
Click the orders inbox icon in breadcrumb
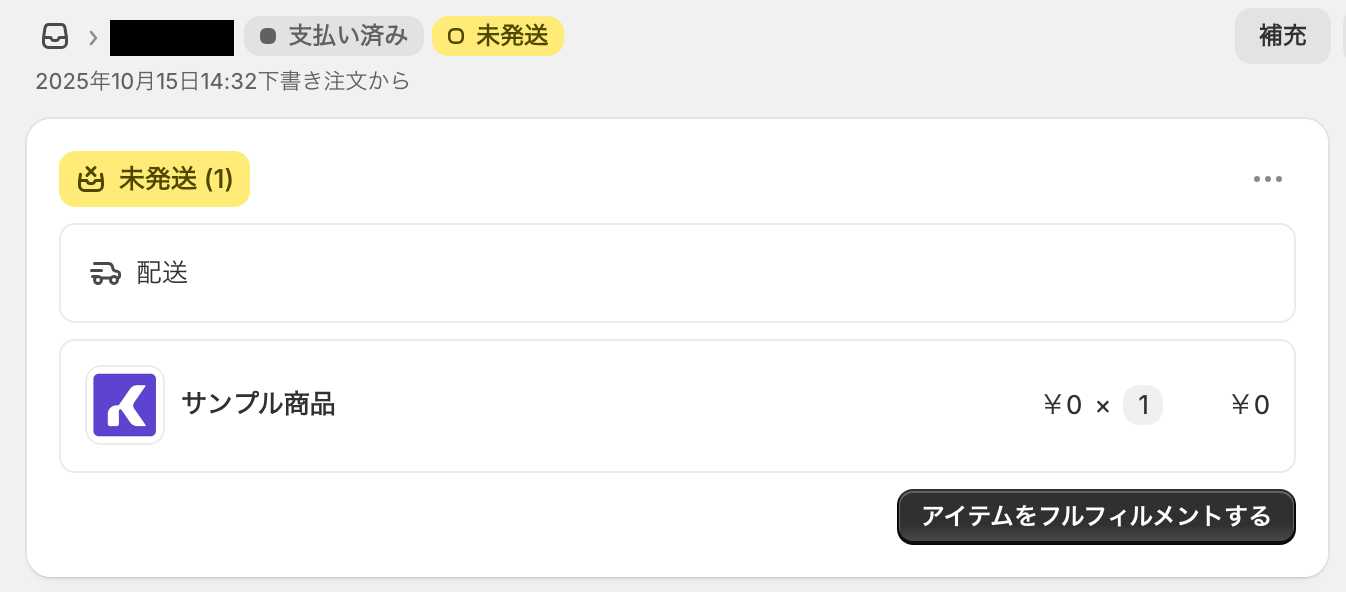(x=54, y=37)
